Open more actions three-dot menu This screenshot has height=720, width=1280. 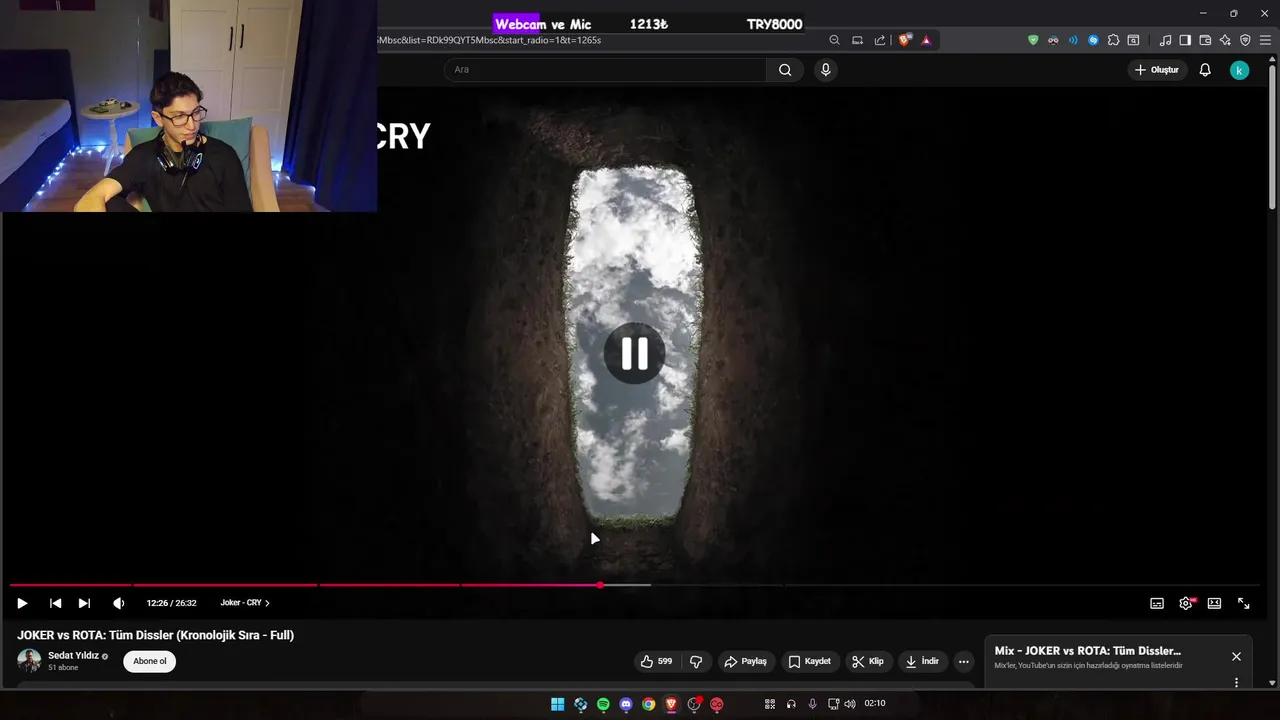[963, 661]
